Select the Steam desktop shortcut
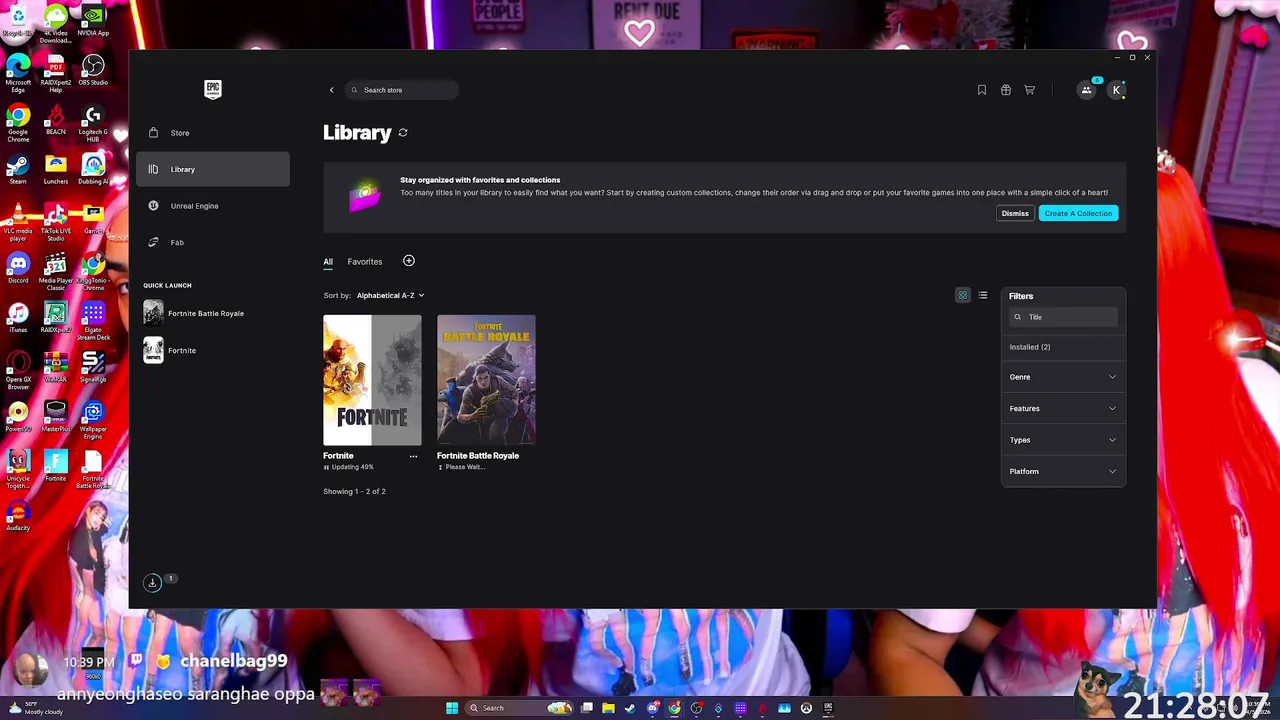The image size is (1280, 720). point(18,168)
